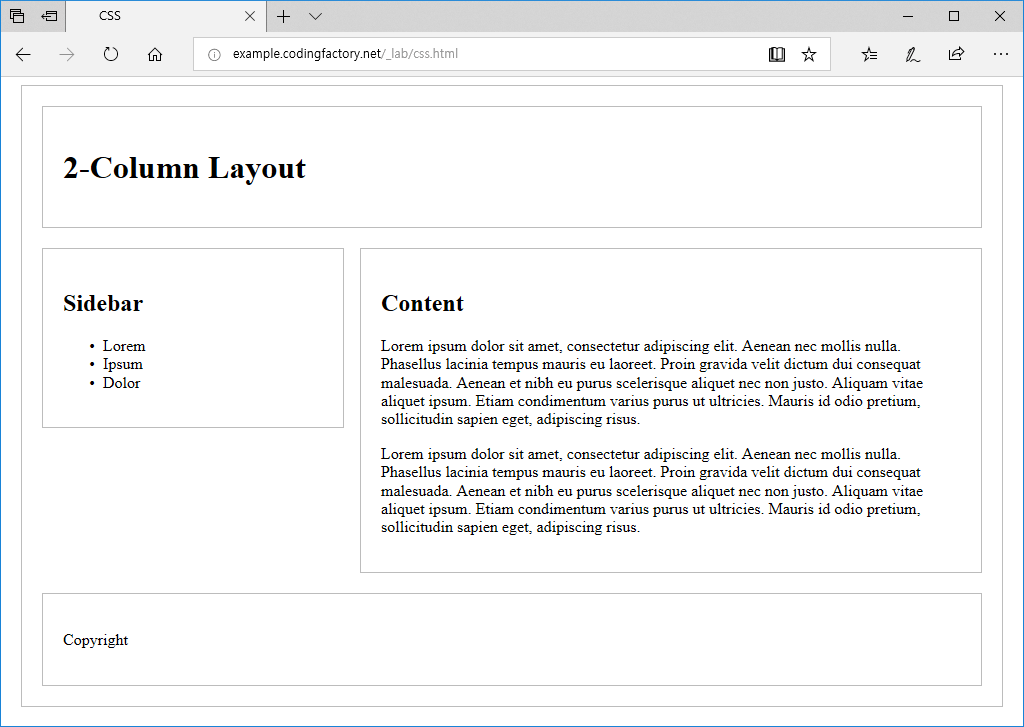The image size is (1024, 727).
Task: Refresh the current page
Action: coord(111,54)
